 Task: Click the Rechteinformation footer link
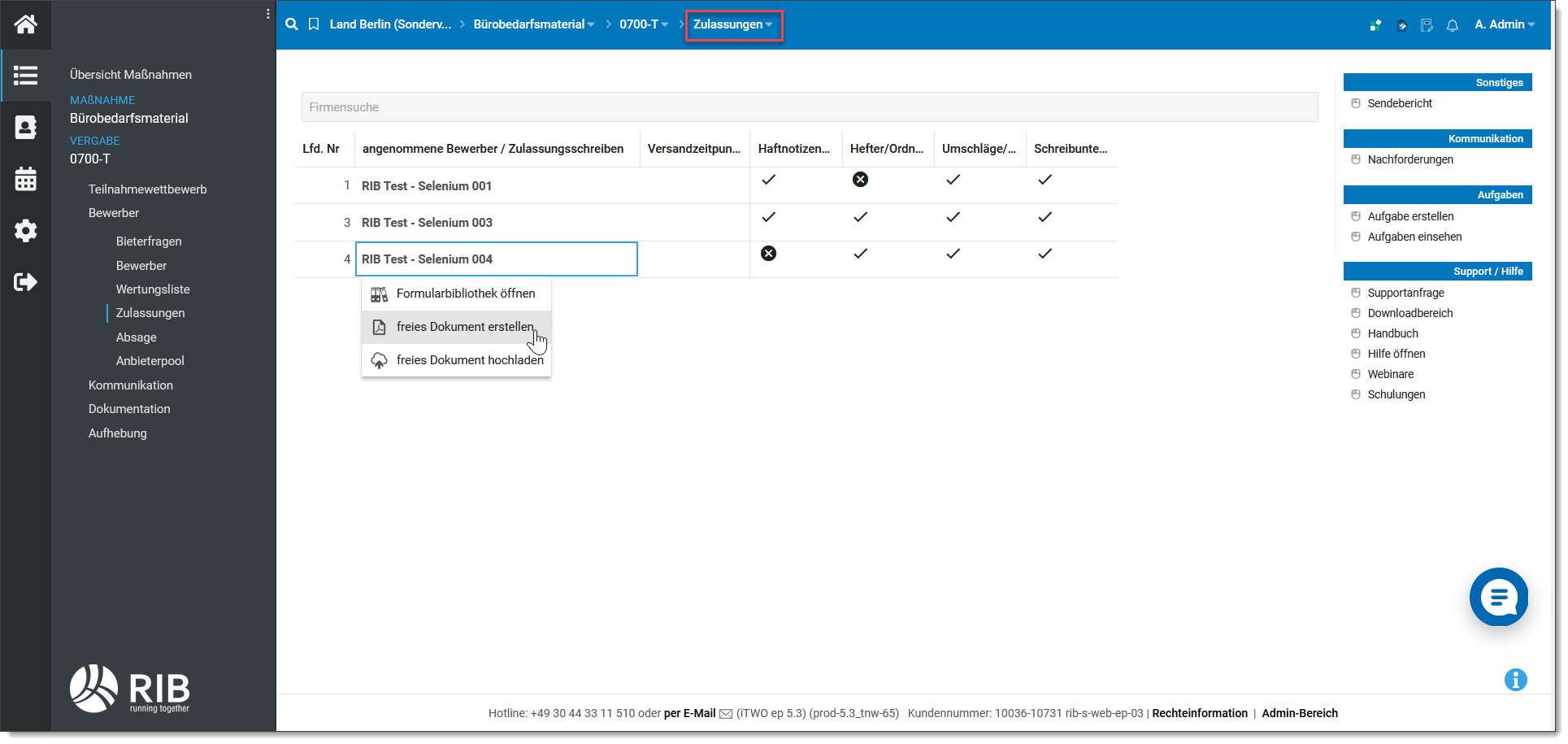[1199, 713]
